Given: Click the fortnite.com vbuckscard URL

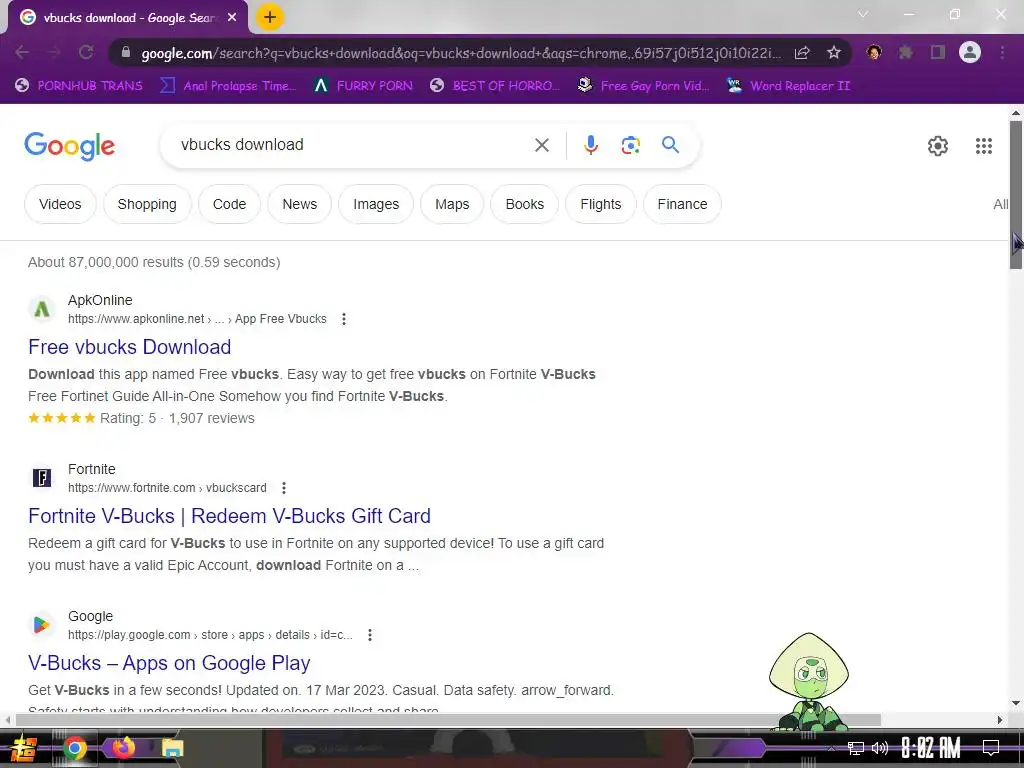Looking at the screenshot, I should click(x=167, y=488).
